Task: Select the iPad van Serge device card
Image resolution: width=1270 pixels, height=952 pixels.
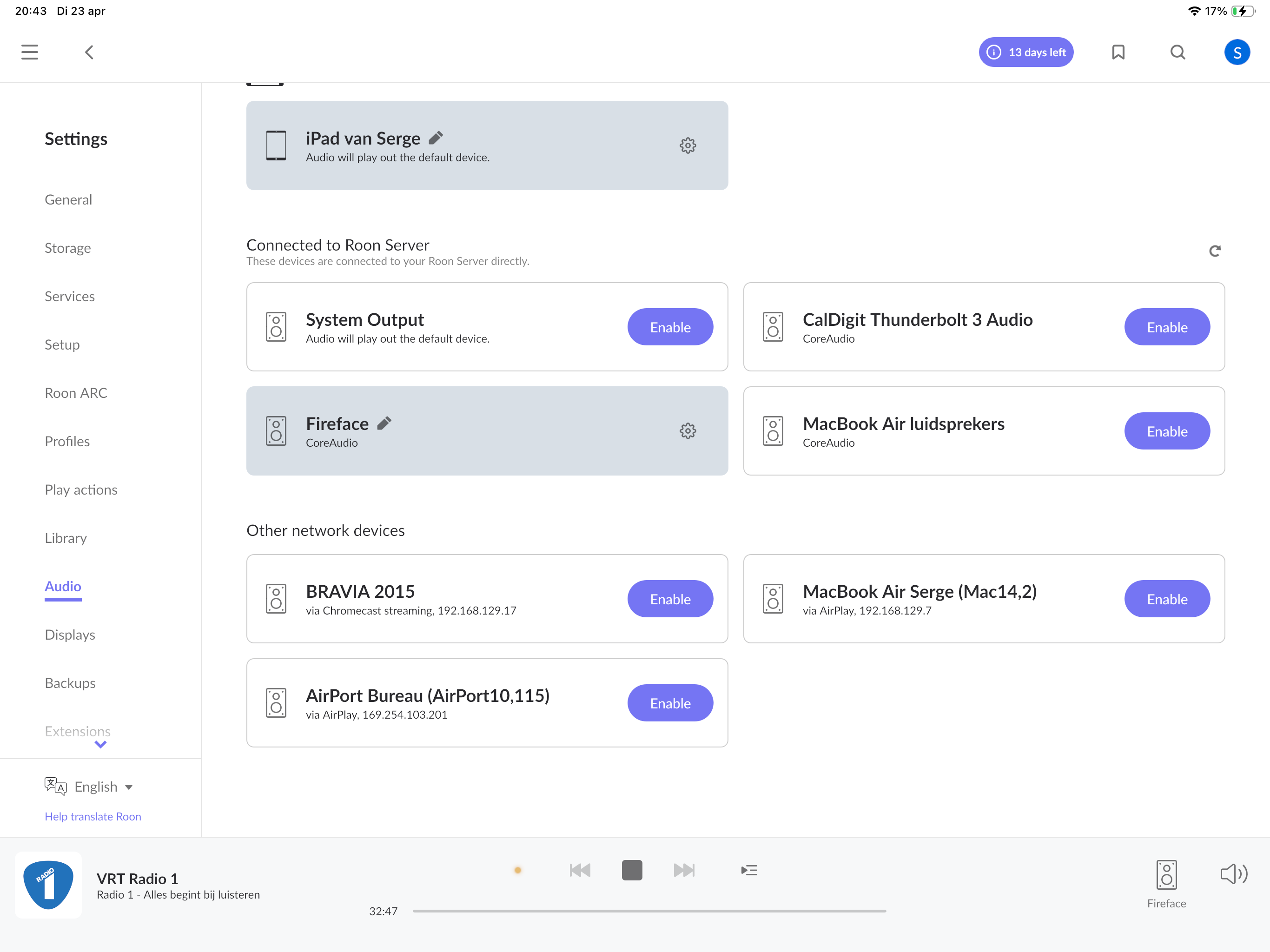Action: pyautogui.click(x=487, y=145)
